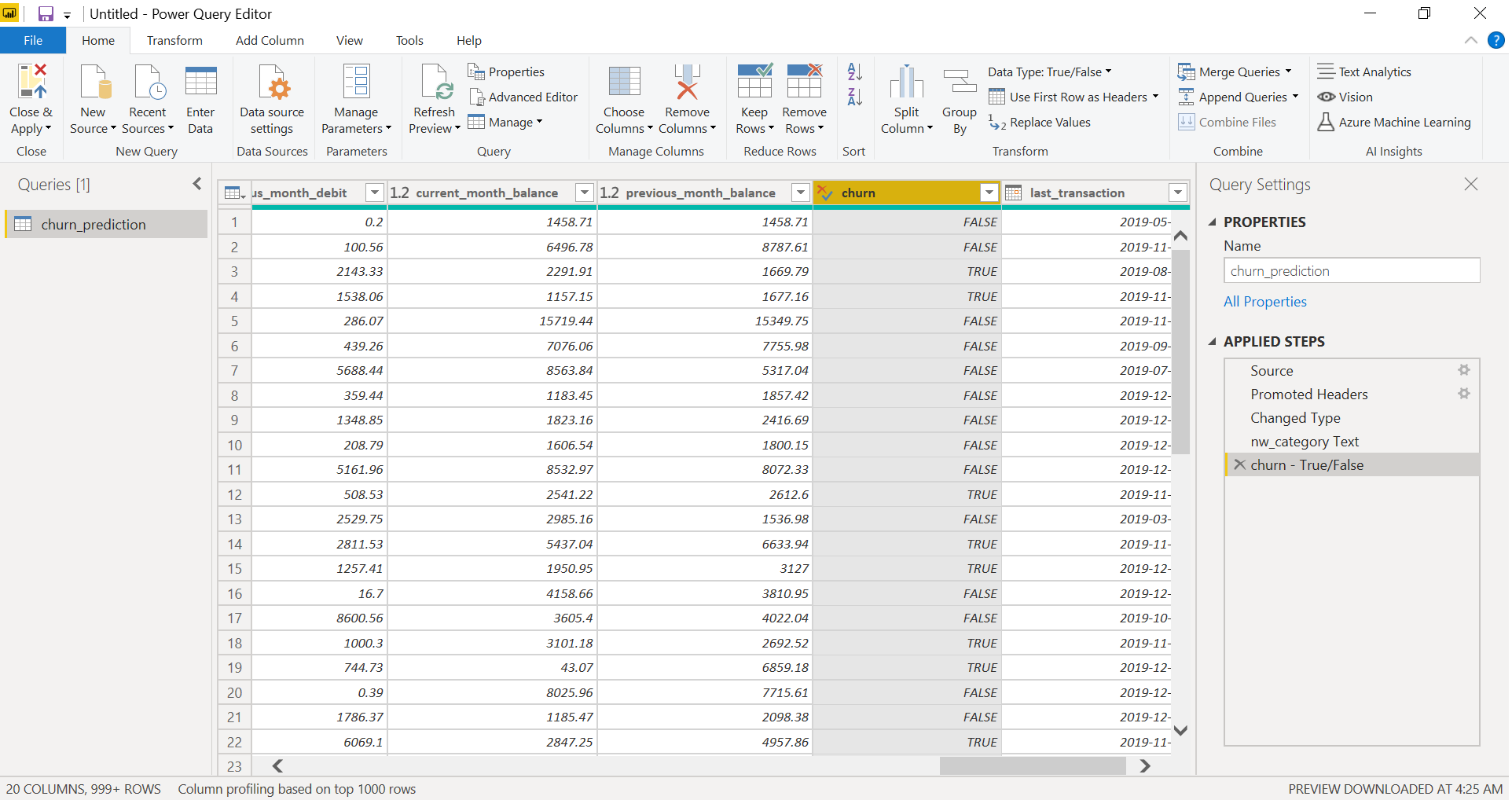Delete the churn - True/False step
This screenshot has width=1512, height=800.
click(1239, 465)
